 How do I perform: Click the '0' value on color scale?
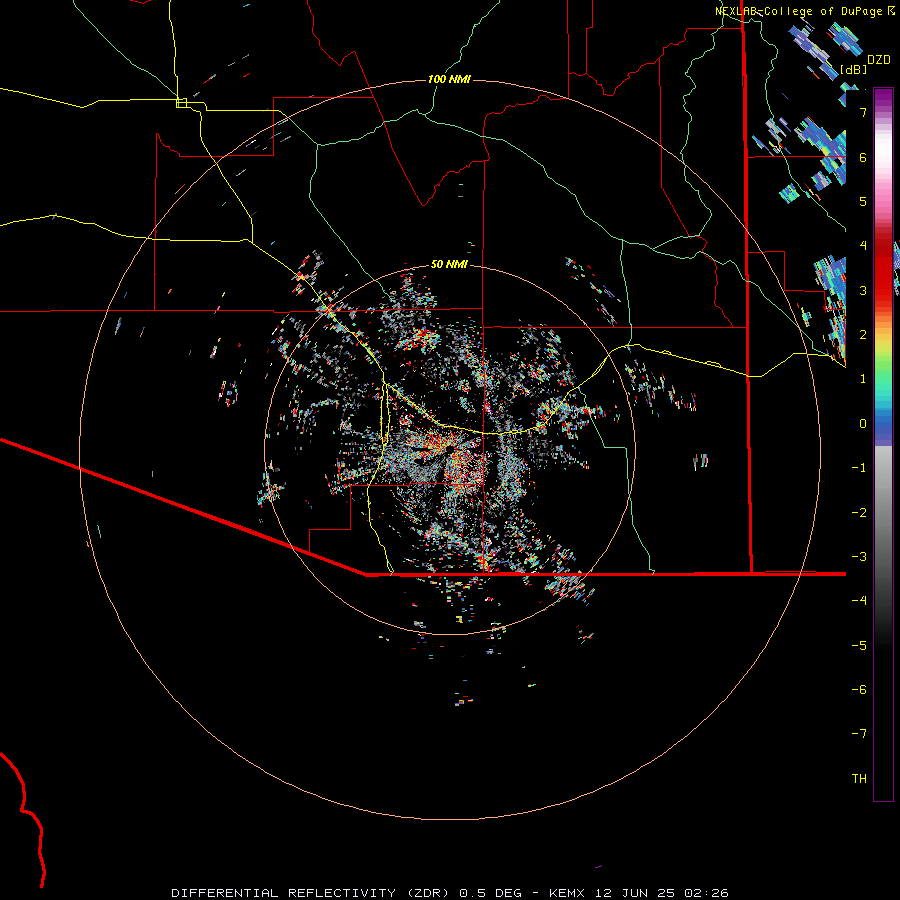863,424
